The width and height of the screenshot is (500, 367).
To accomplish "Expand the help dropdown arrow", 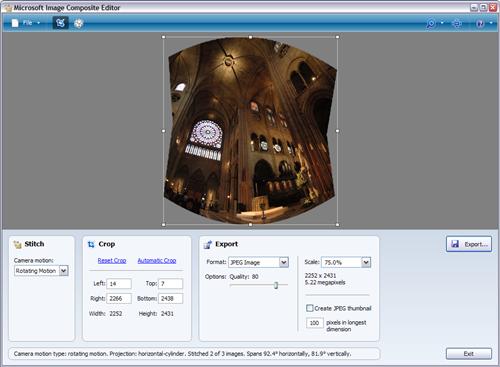I will click(491, 23).
